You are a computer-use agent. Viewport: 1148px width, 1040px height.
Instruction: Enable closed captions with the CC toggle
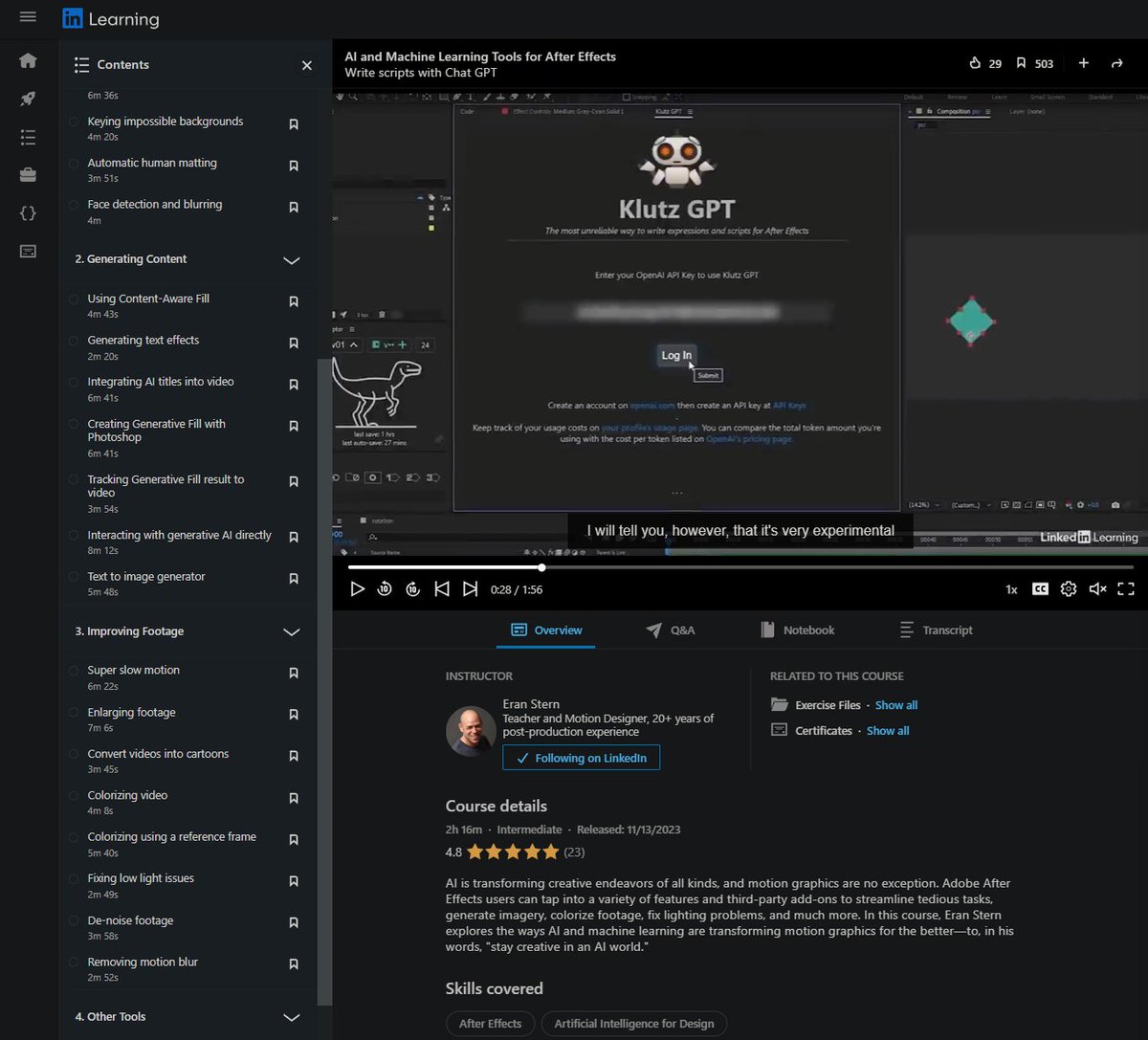[1040, 588]
